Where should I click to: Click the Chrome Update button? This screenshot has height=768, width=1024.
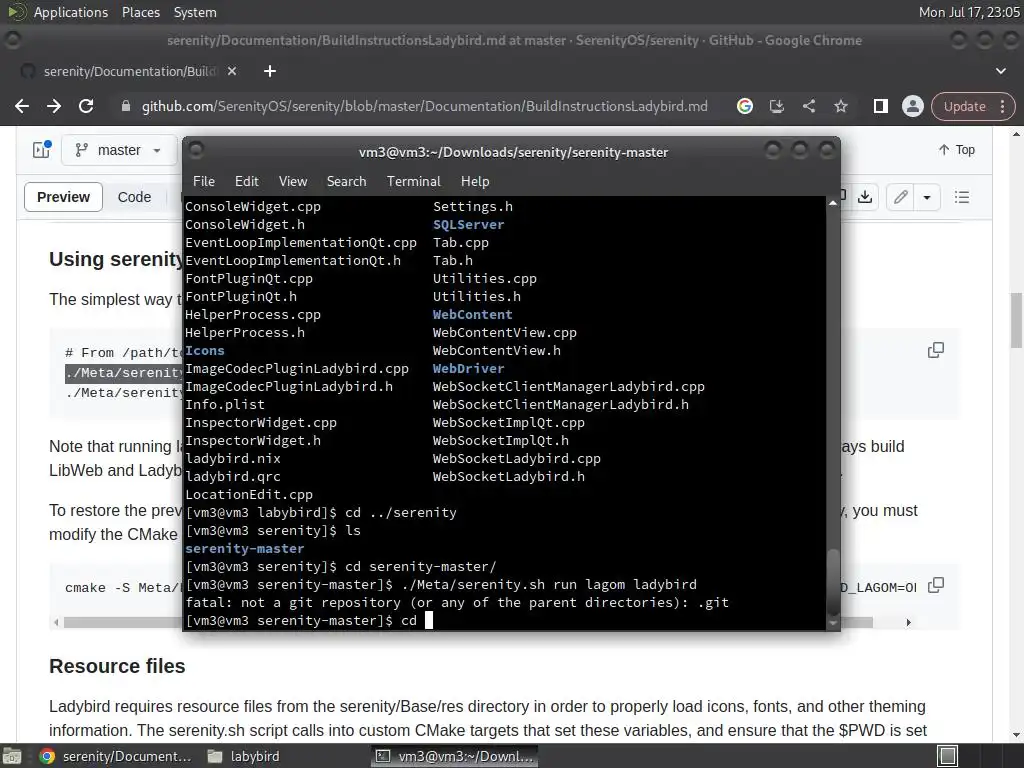click(x=964, y=106)
